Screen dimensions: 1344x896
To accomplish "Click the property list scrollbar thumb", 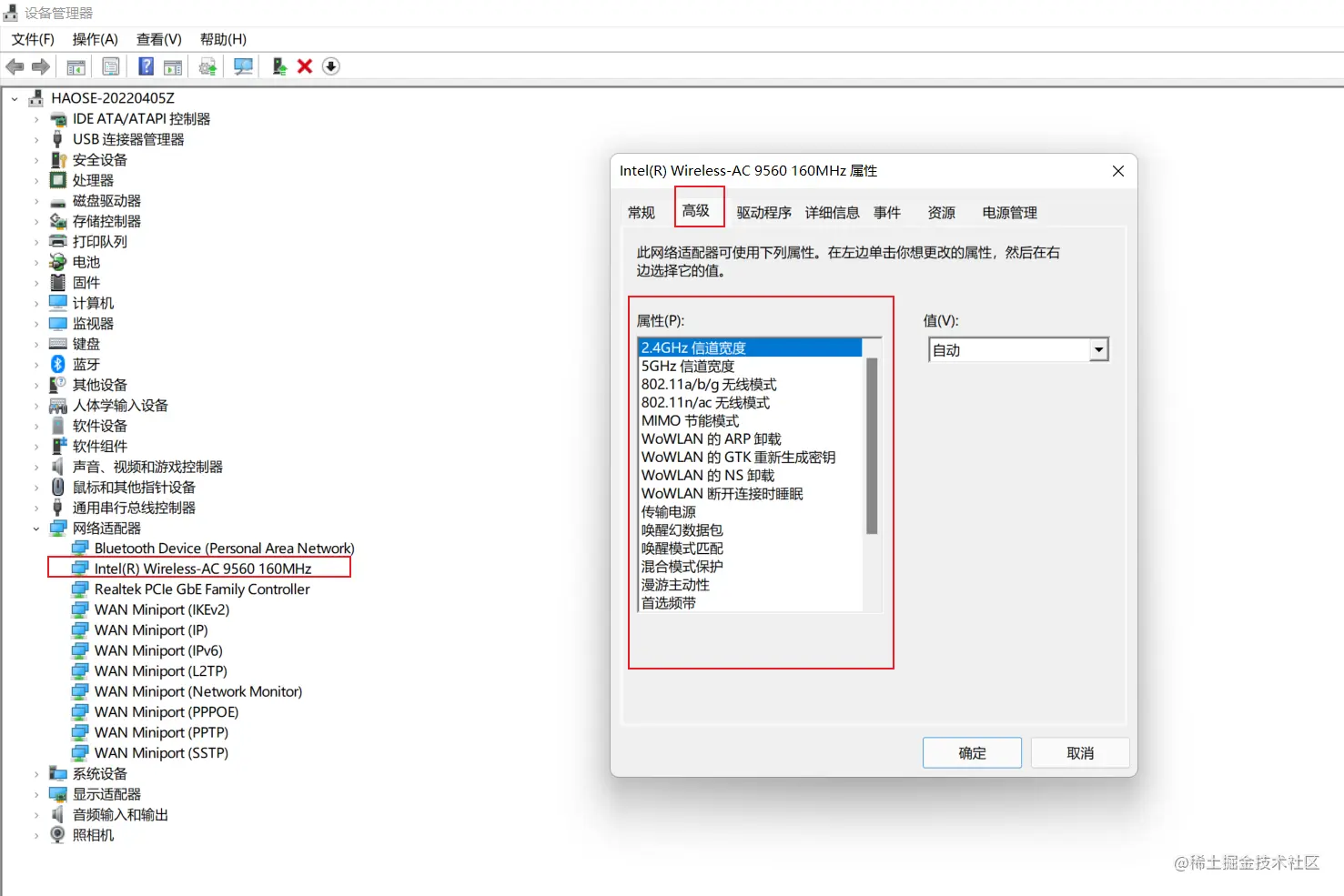I will coord(872,446).
